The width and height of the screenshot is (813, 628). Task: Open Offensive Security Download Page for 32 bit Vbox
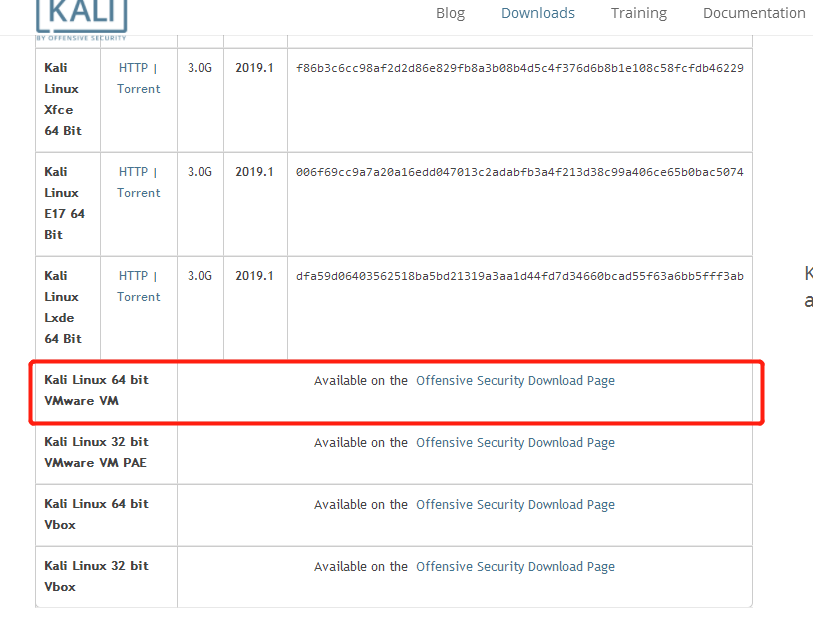(515, 567)
